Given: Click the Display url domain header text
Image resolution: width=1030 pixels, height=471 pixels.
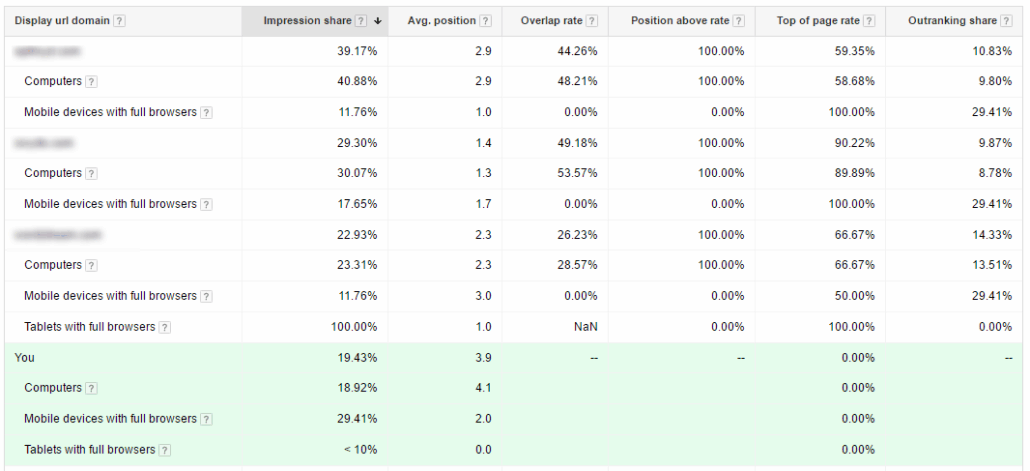Looking at the screenshot, I should (61, 21).
